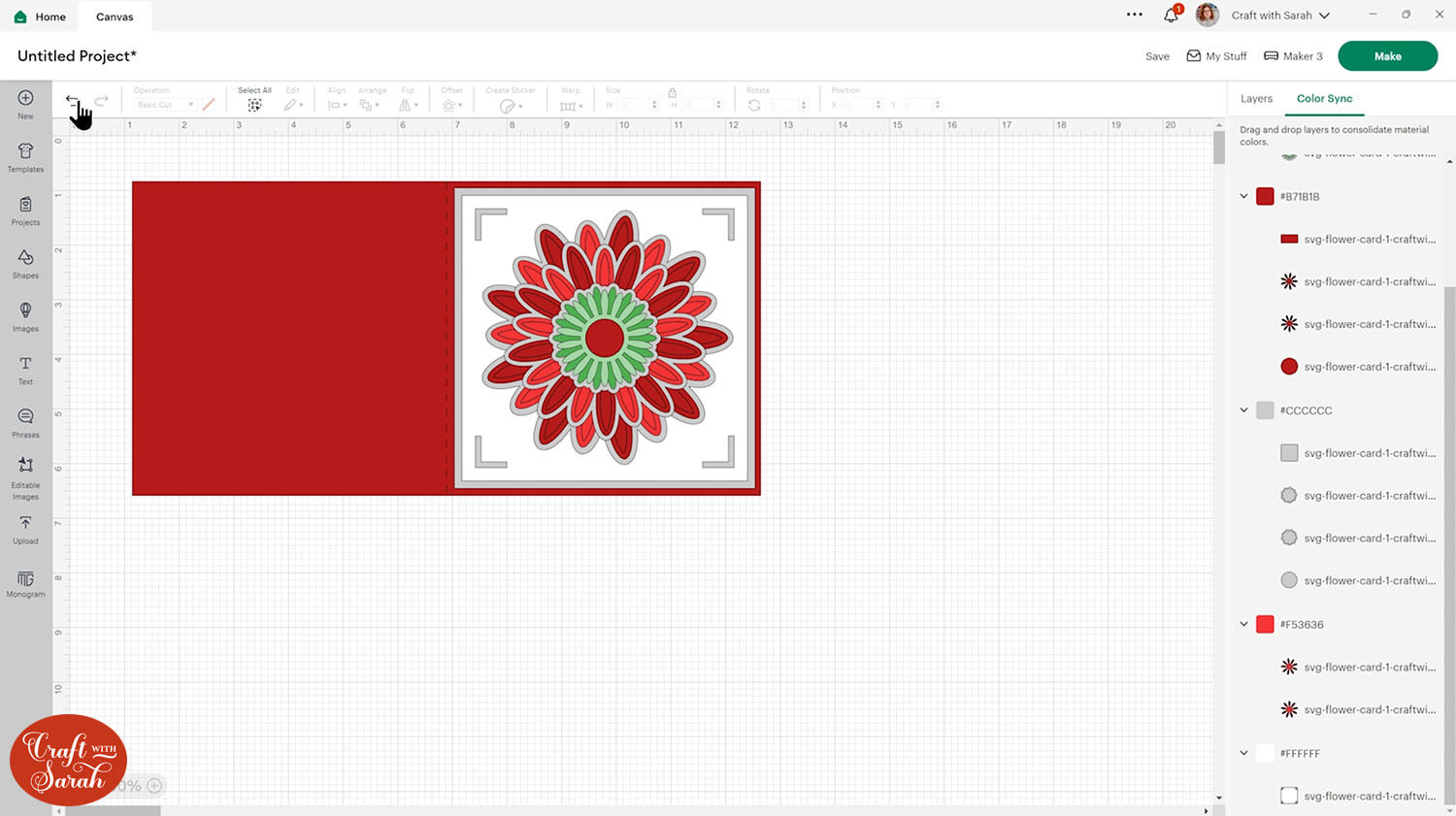The height and width of the screenshot is (816, 1456).
Task: Click the Rotate angle field
Action: 786,105
